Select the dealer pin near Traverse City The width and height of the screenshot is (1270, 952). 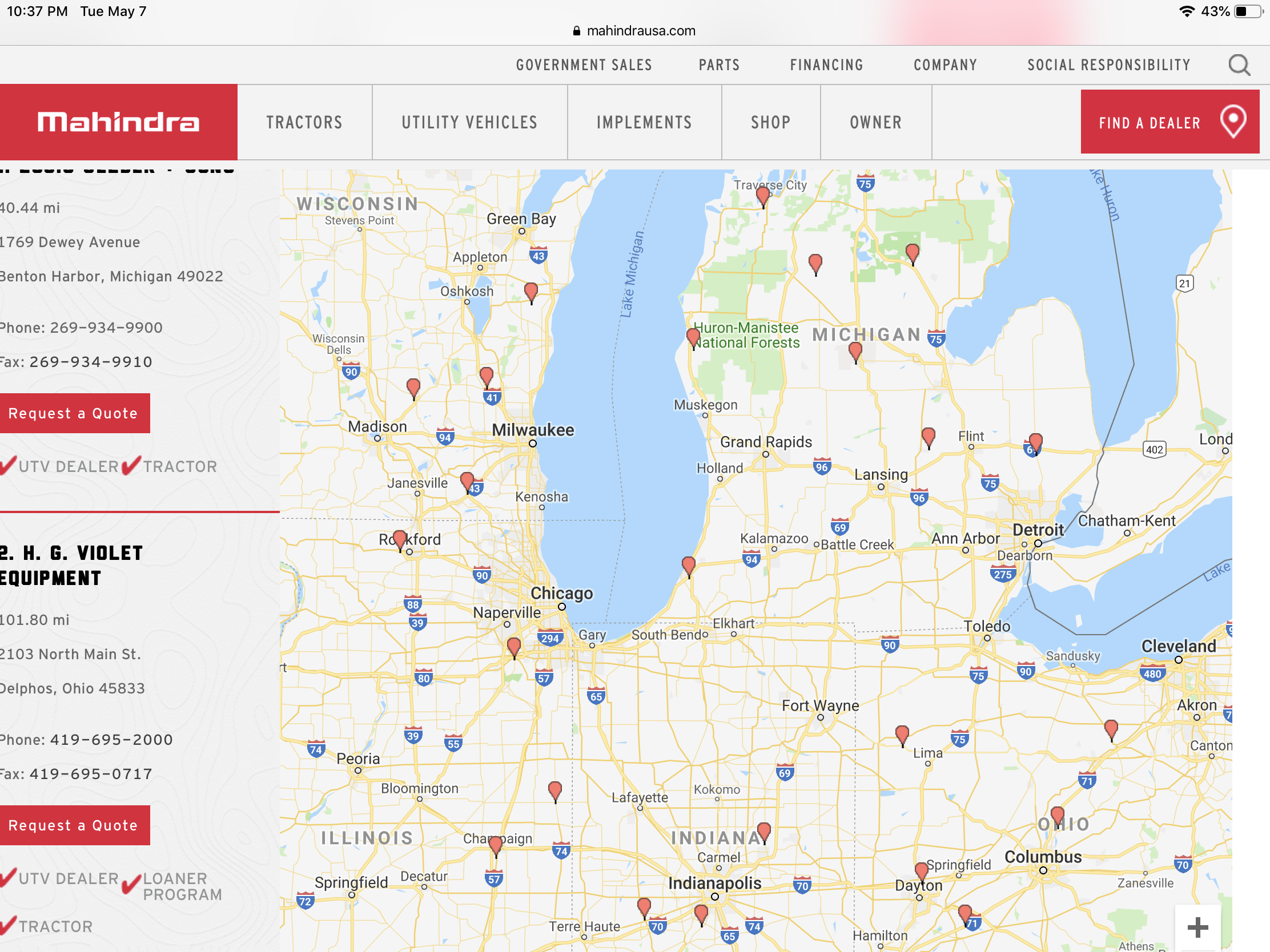point(763,197)
